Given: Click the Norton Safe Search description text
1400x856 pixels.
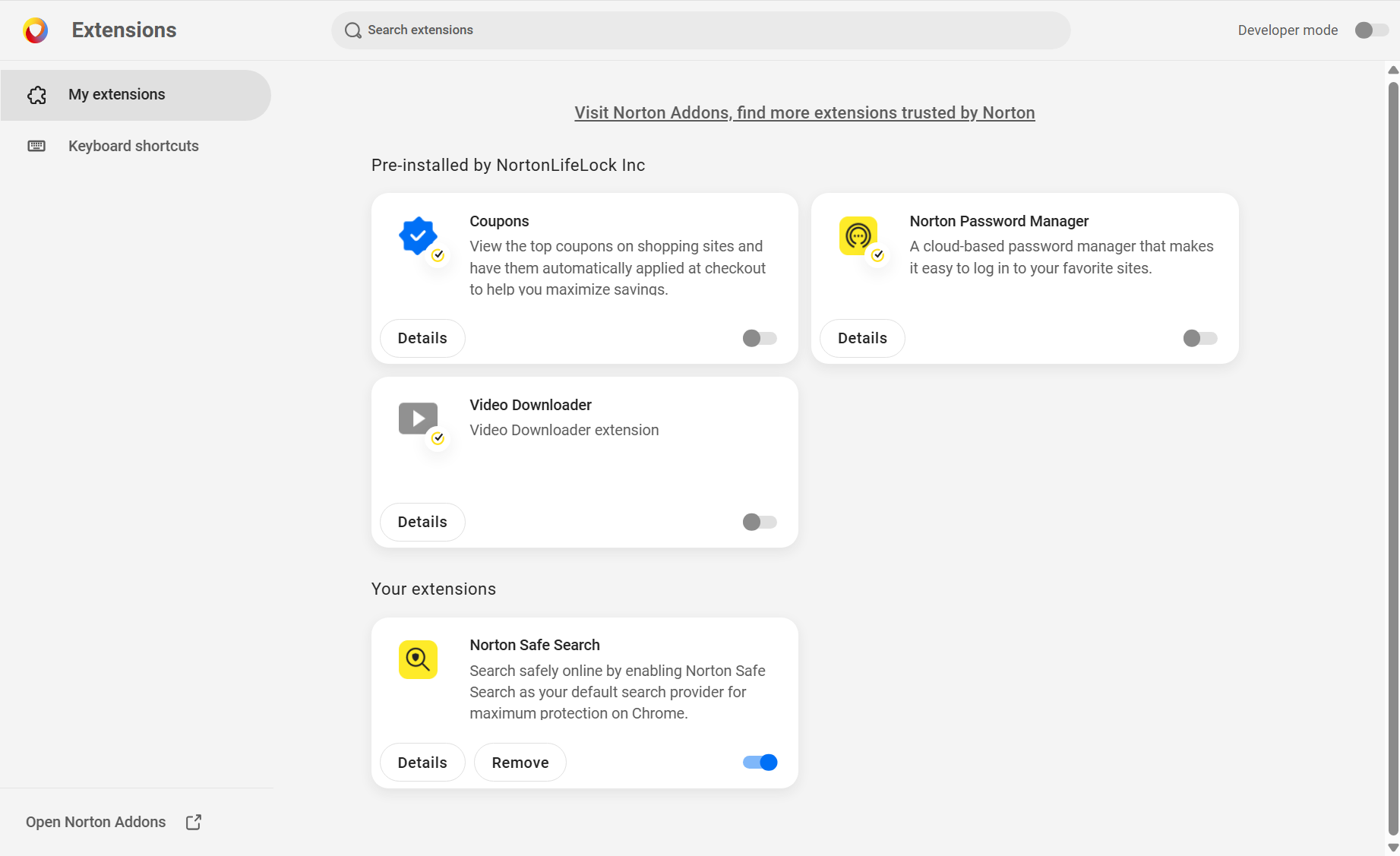Looking at the screenshot, I should tap(618, 692).
